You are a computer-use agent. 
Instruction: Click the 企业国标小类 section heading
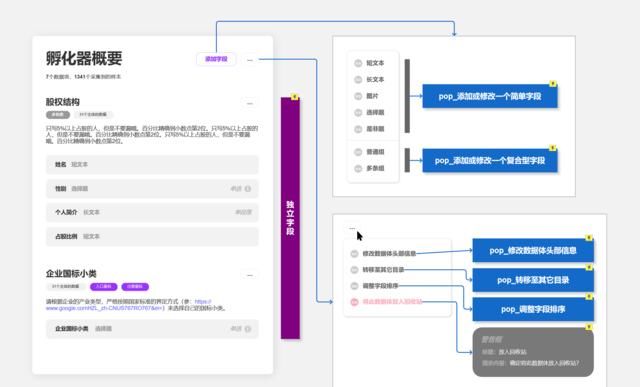(71, 274)
